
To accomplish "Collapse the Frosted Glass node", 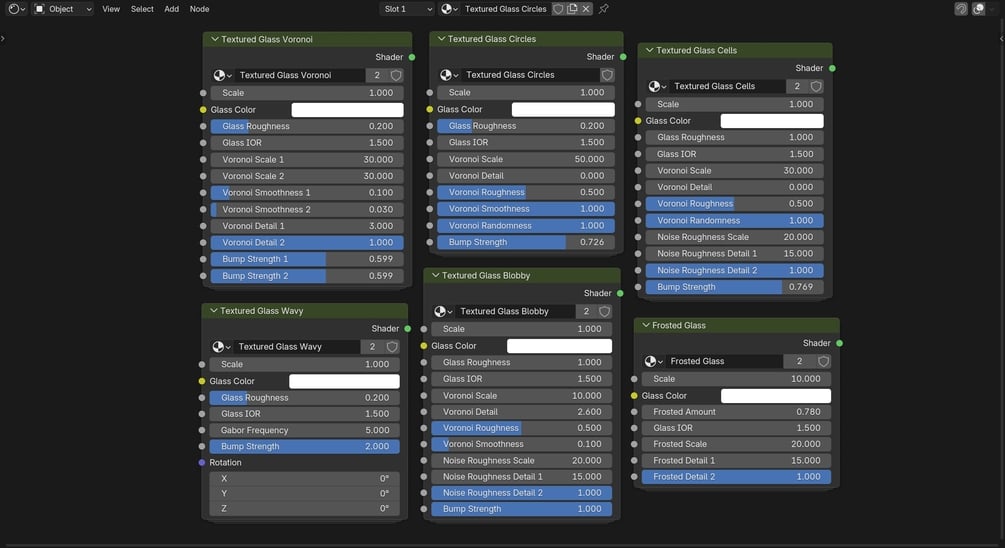I will point(646,326).
